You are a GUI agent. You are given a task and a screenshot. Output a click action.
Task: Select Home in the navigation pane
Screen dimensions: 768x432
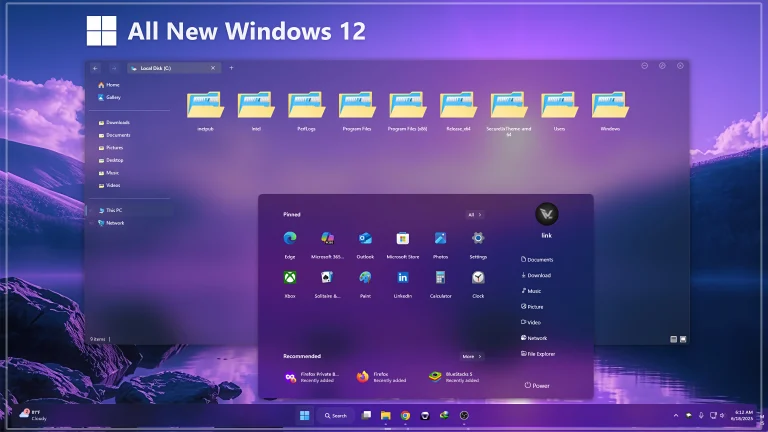(x=109, y=85)
